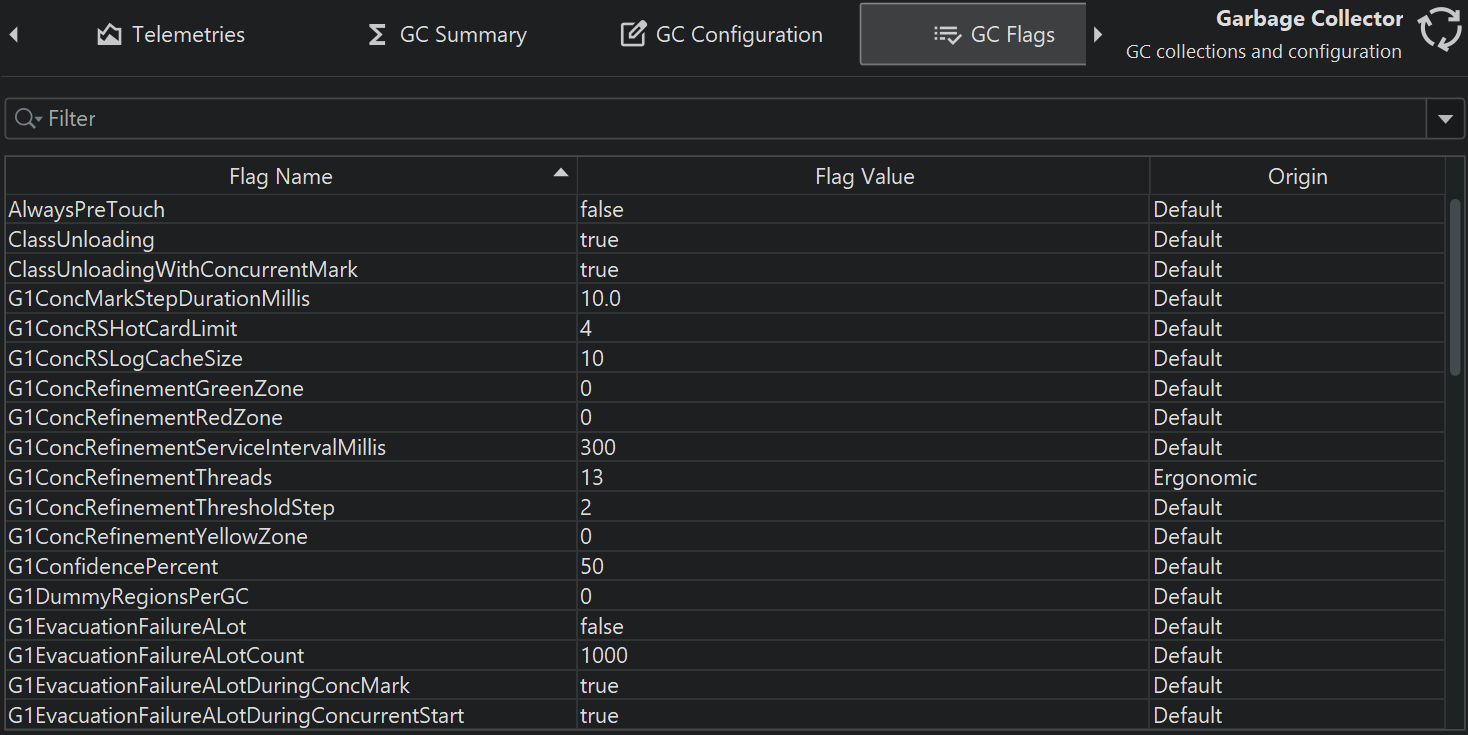Screen dimensions: 1468x735
Task: Open the filter options dropdown arrow
Action: click(1444, 119)
